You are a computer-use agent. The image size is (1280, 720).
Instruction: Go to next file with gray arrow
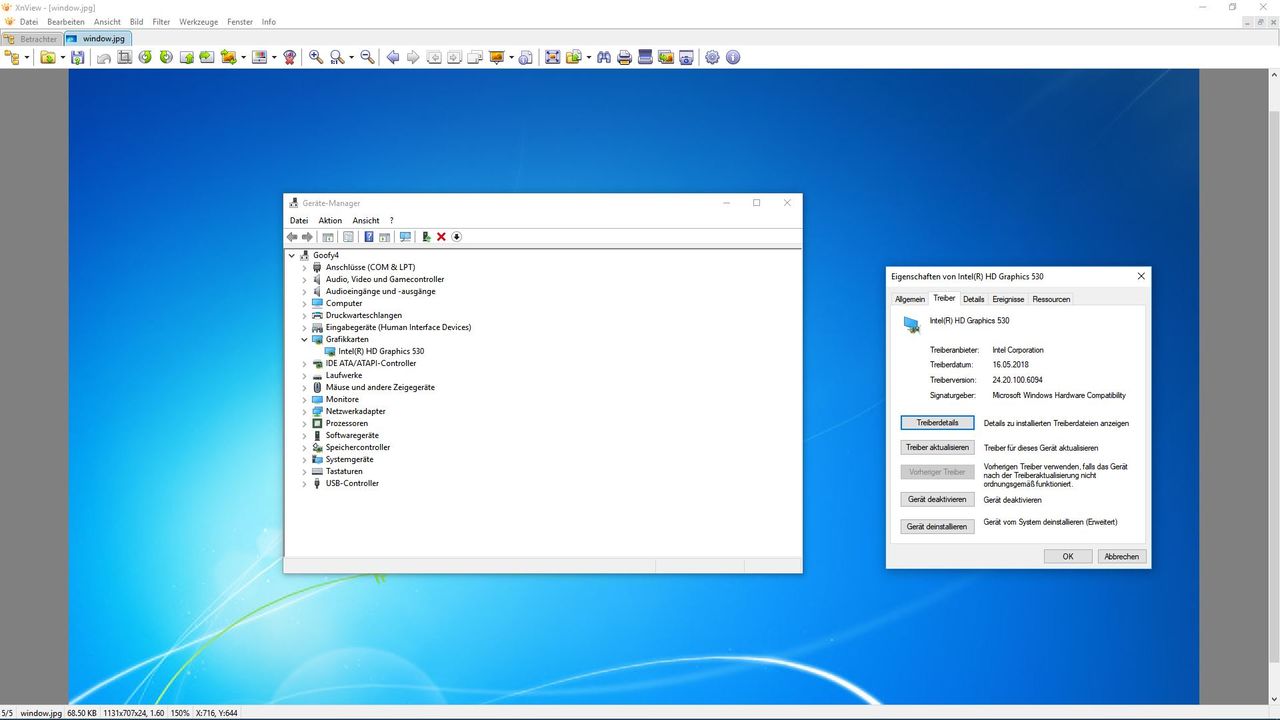pos(413,57)
